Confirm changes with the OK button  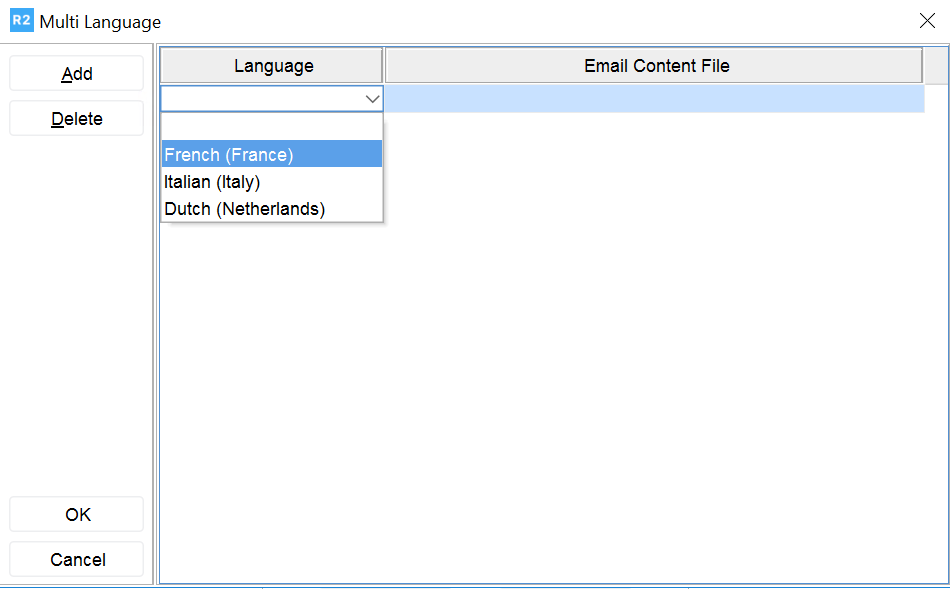tap(76, 514)
